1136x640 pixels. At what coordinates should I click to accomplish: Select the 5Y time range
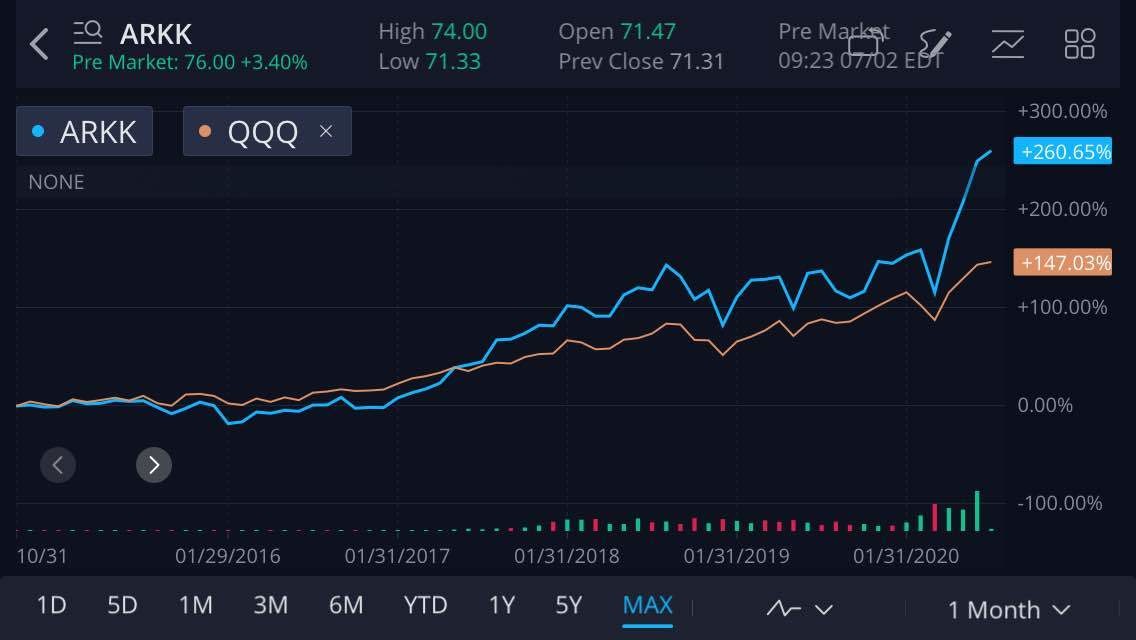click(x=568, y=605)
